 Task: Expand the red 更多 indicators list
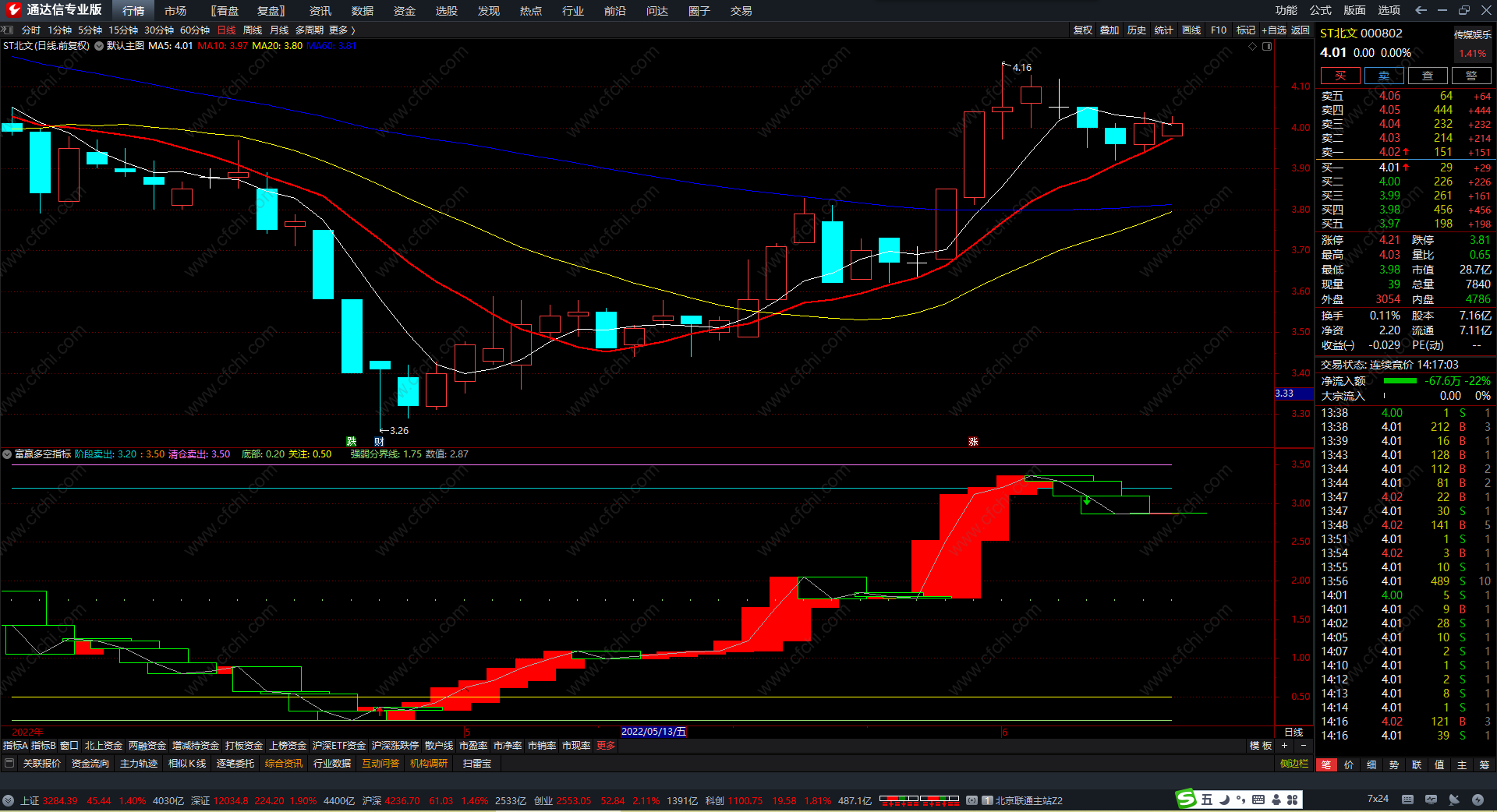pyautogui.click(x=606, y=746)
